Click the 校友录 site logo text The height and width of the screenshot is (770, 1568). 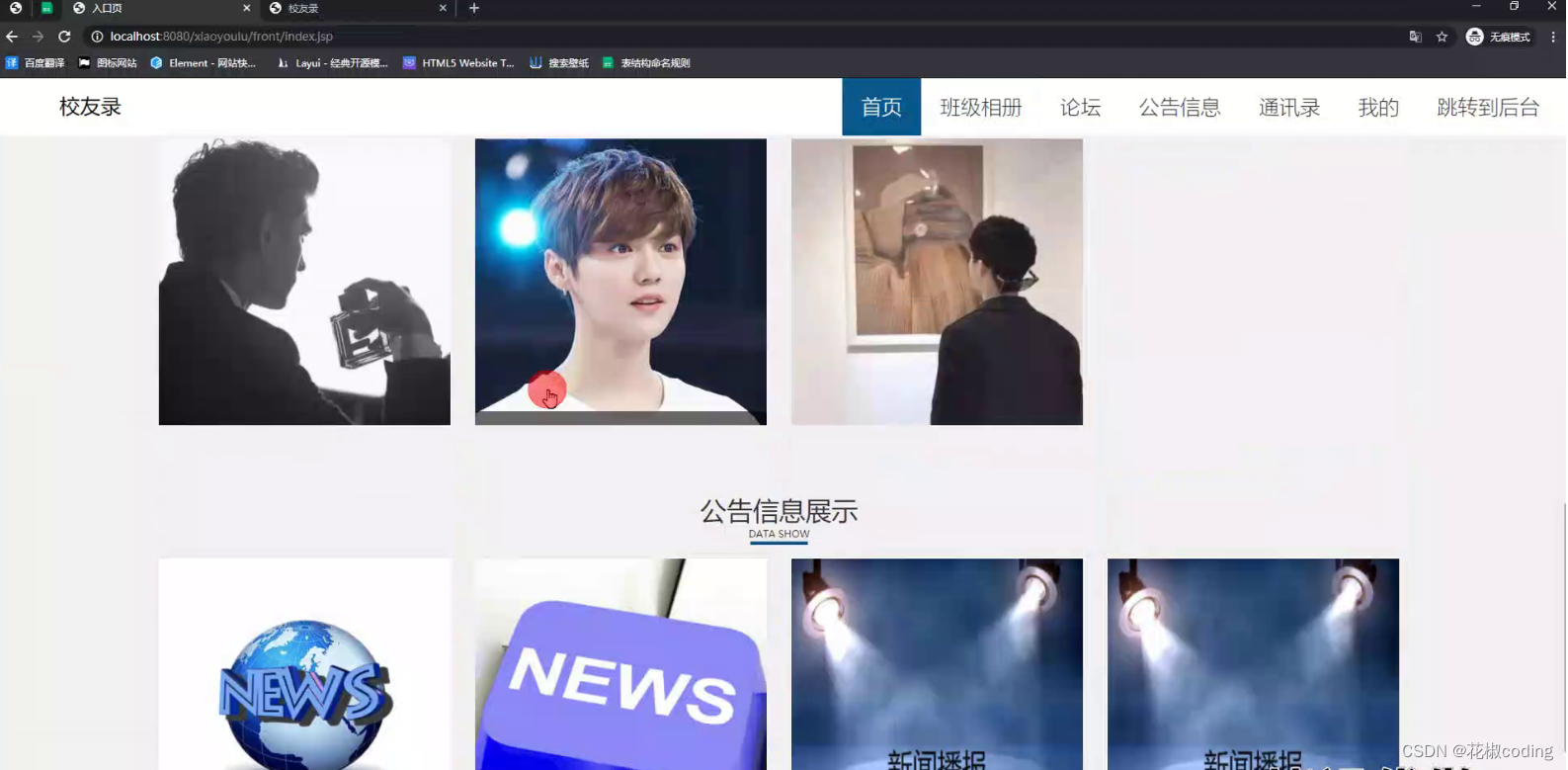(x=90, y=107)
